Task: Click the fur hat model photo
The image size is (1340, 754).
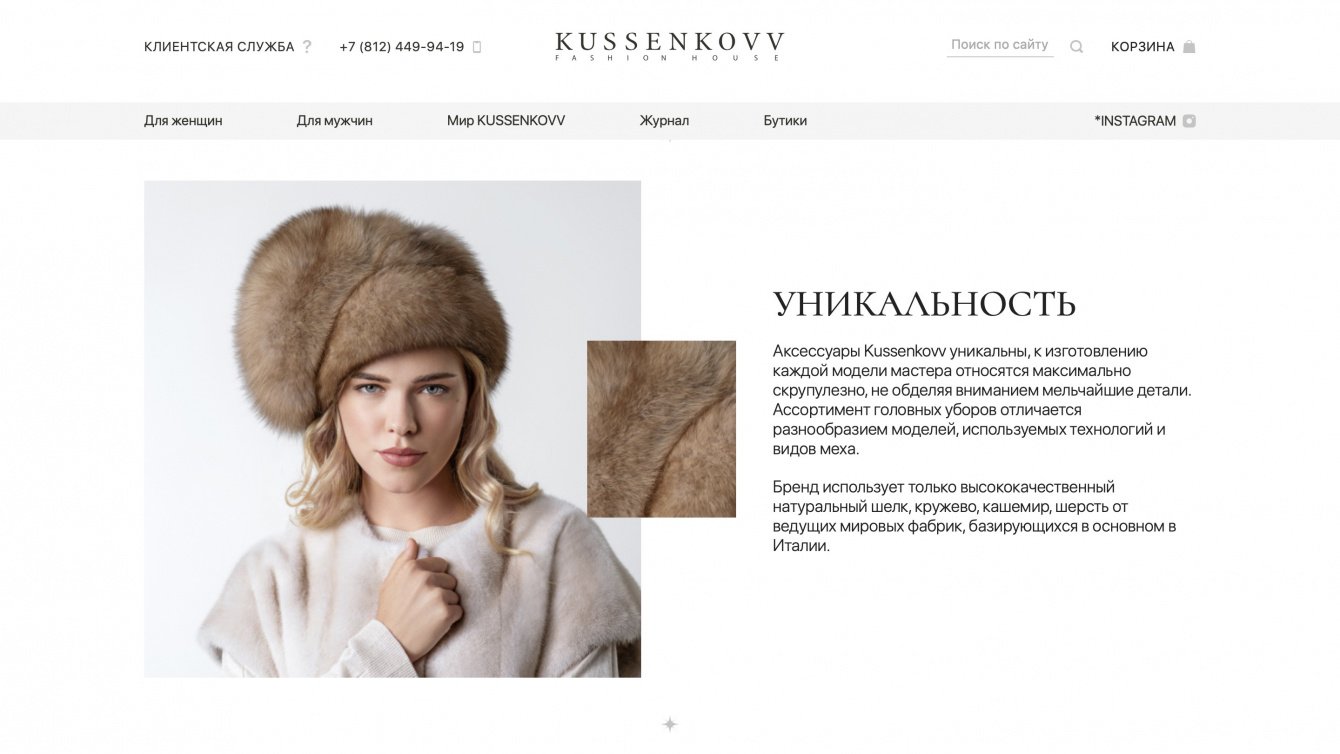Action: (392, 429)
